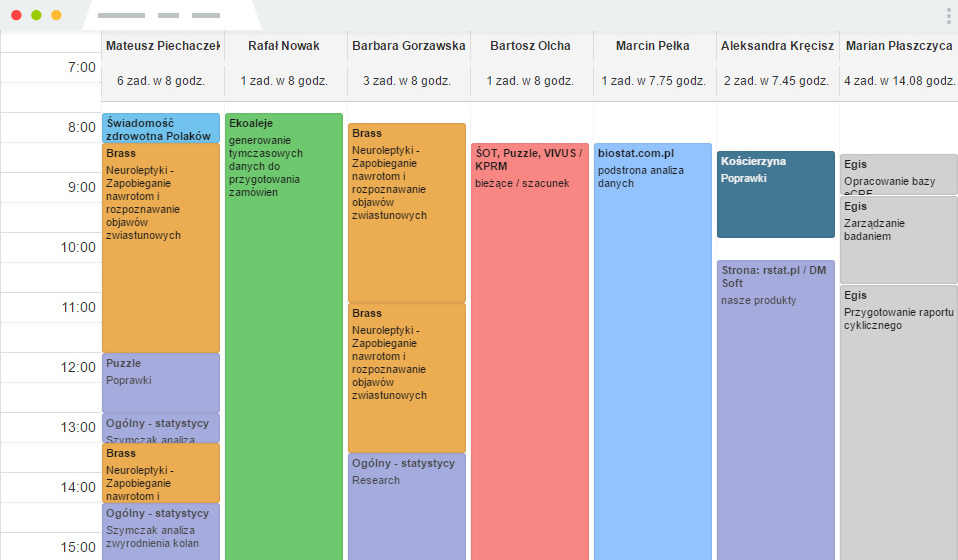Open the Egis Przygotowanie raportu cyklicznego task
The height and width of the screenshot is (560, 958).
click(899, 423)
